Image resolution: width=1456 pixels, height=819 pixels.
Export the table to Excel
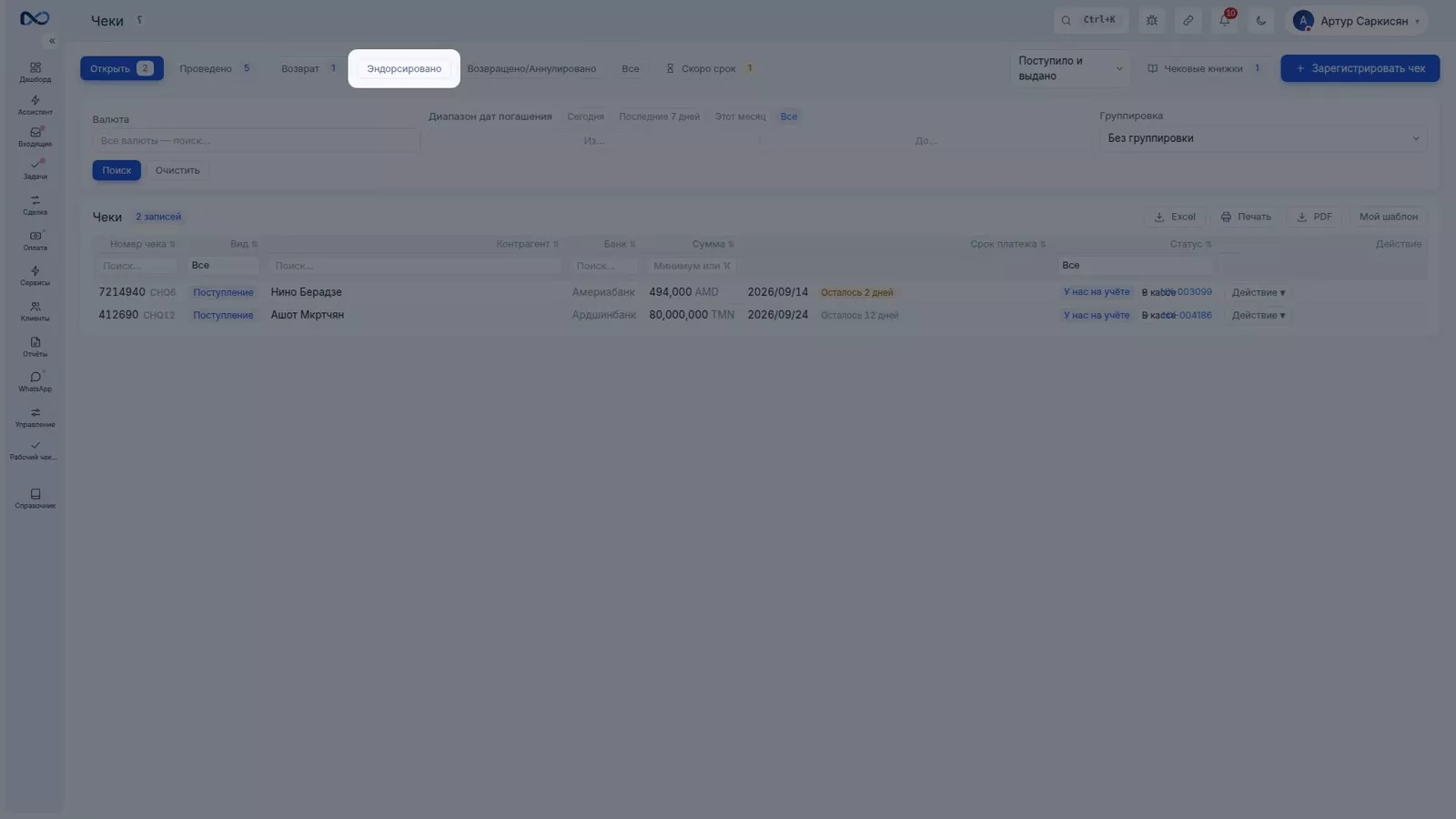point(1174,217)
